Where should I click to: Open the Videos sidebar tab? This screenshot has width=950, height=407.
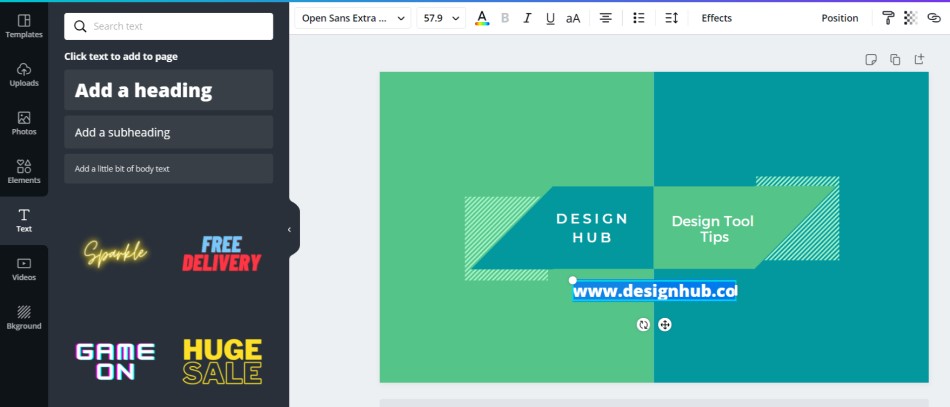click(x=24, y=269)
